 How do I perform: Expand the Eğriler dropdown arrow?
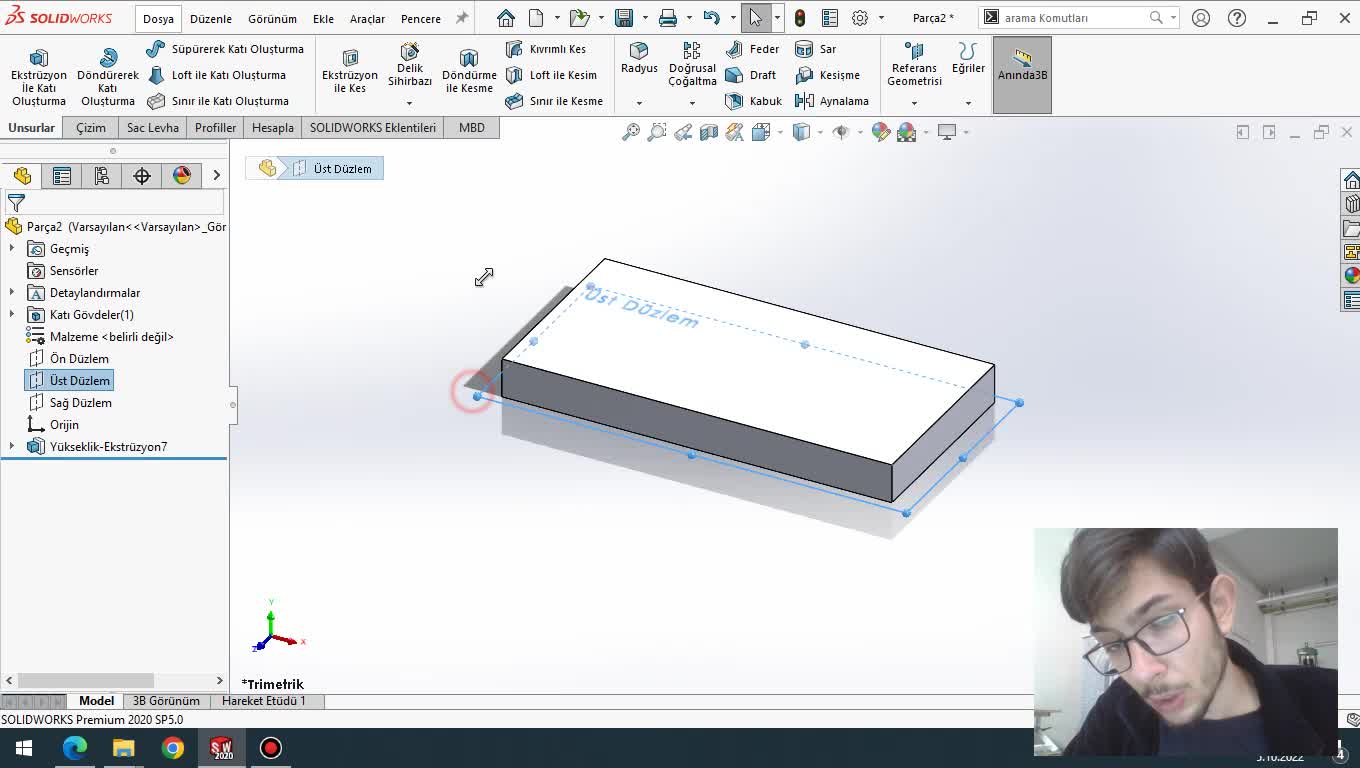click(968, 103)
